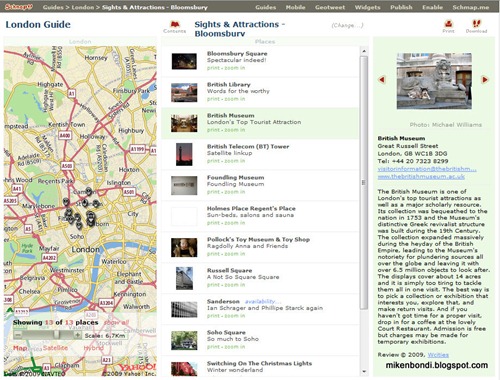Viewport: 500px width, 380px height.
Task: Zoom out the map with minus button
Action: 18,335
